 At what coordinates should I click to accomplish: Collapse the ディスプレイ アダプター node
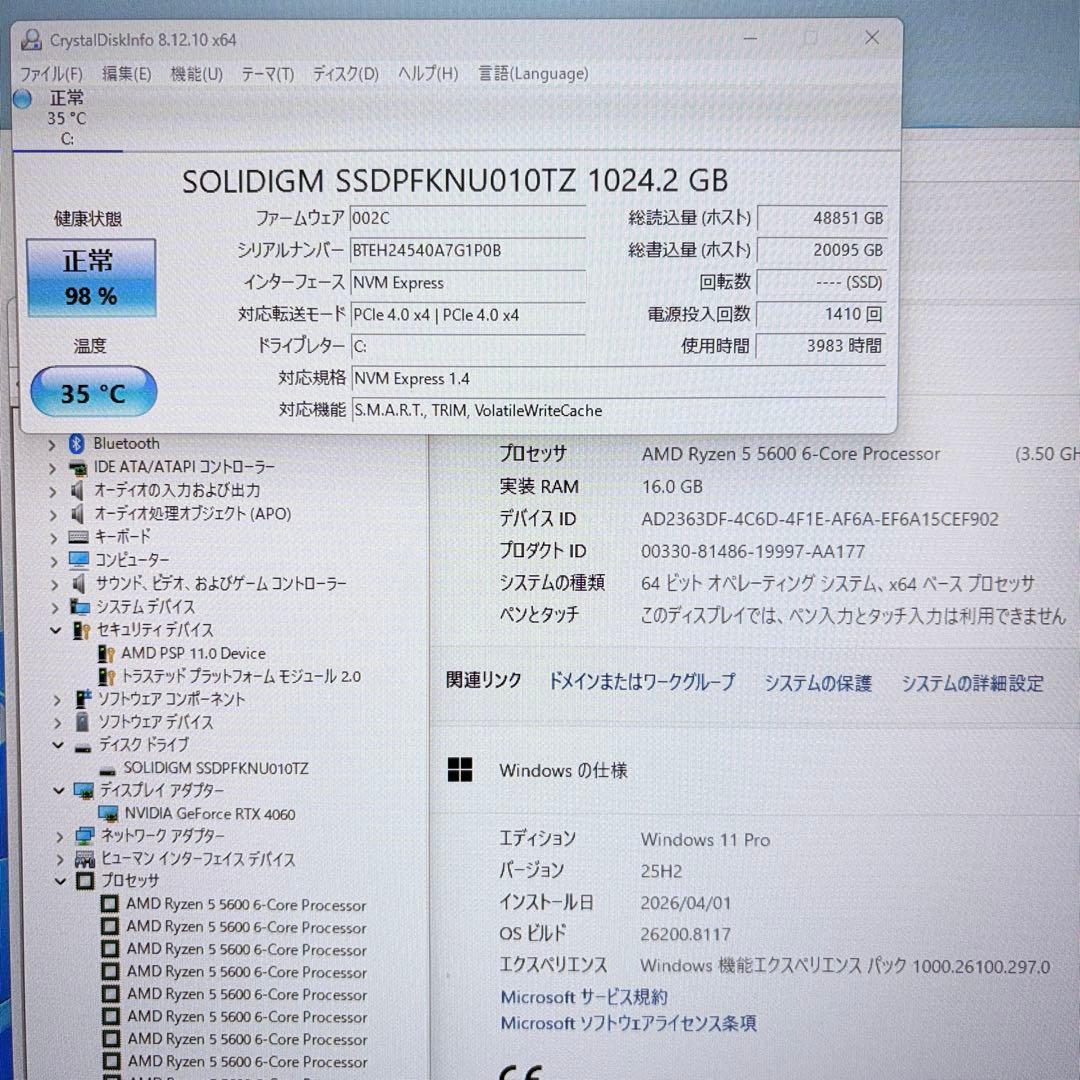[59, 791]
